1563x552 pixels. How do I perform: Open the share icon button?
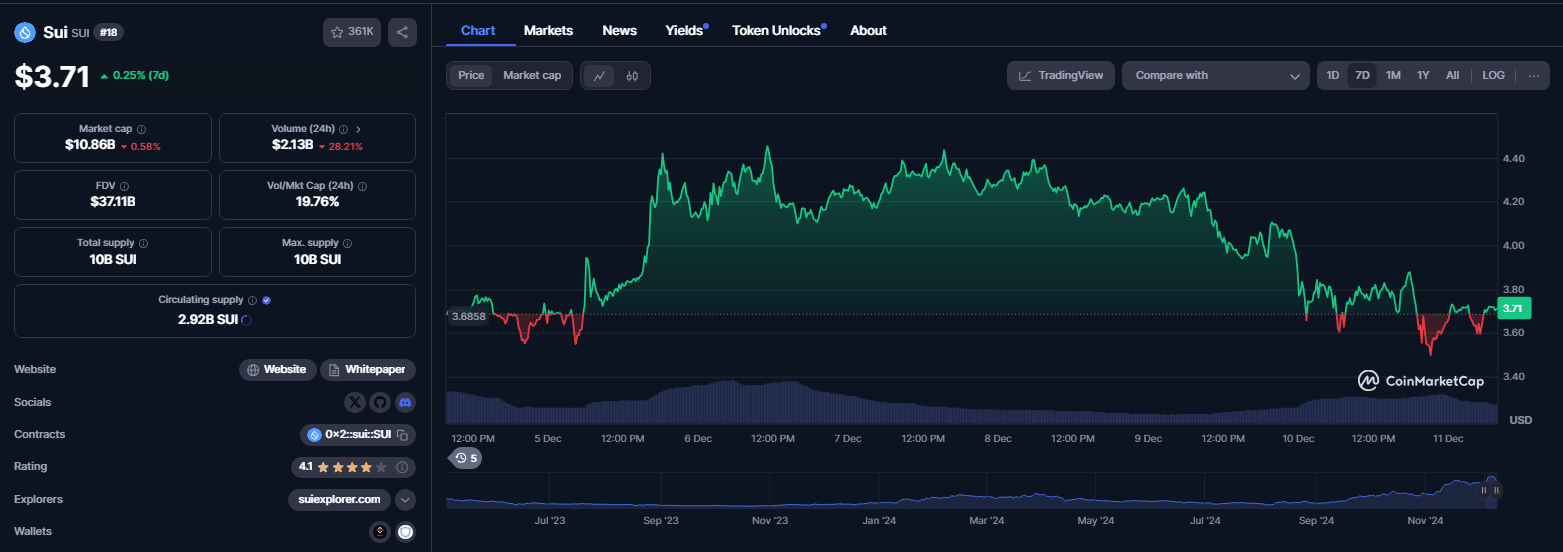click(402, 32)
